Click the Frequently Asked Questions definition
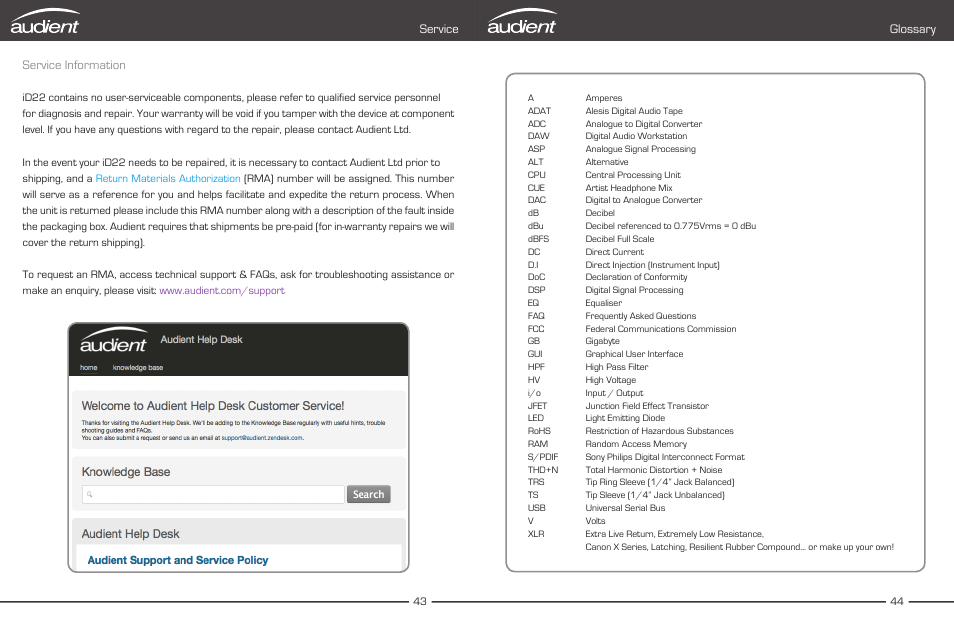This screenshot has height=637, width=954. [x=641, y=316]
